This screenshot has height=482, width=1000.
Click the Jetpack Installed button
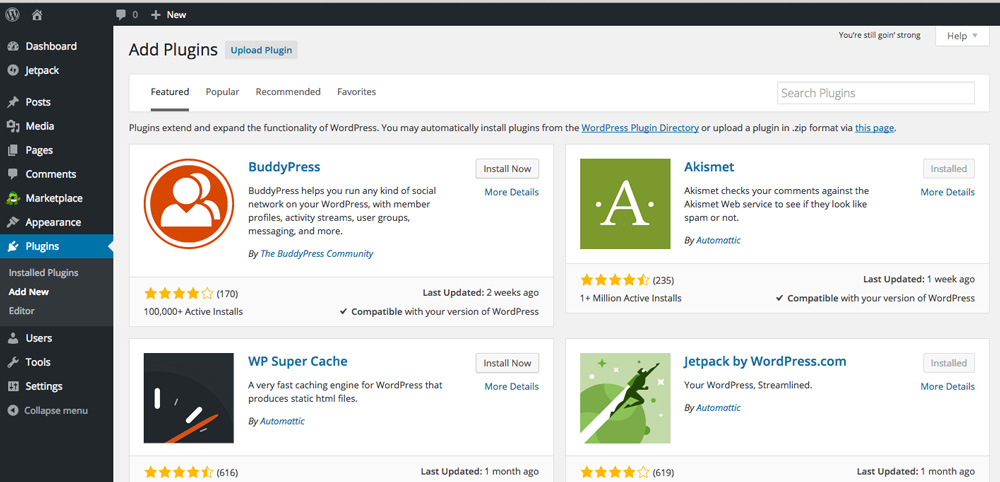(x=949, y=363)
